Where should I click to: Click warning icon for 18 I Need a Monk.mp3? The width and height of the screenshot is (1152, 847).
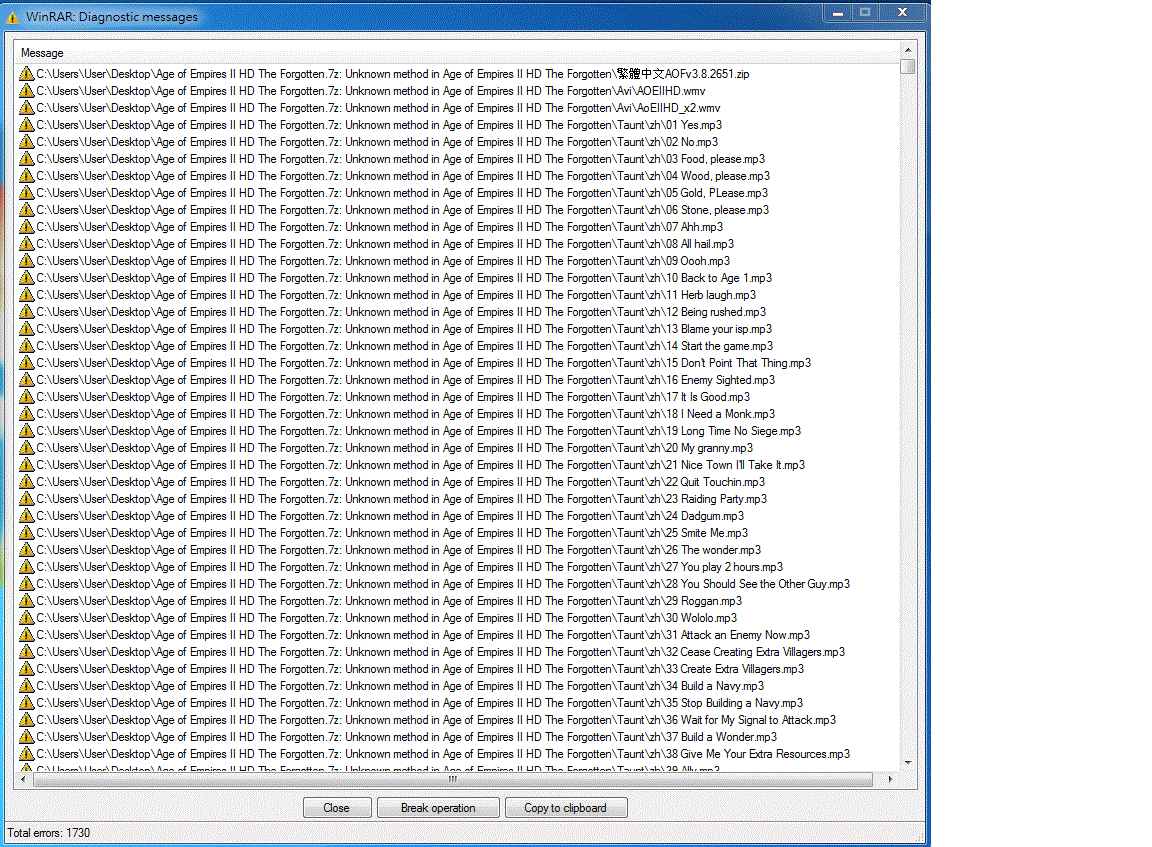click(26, 414)
